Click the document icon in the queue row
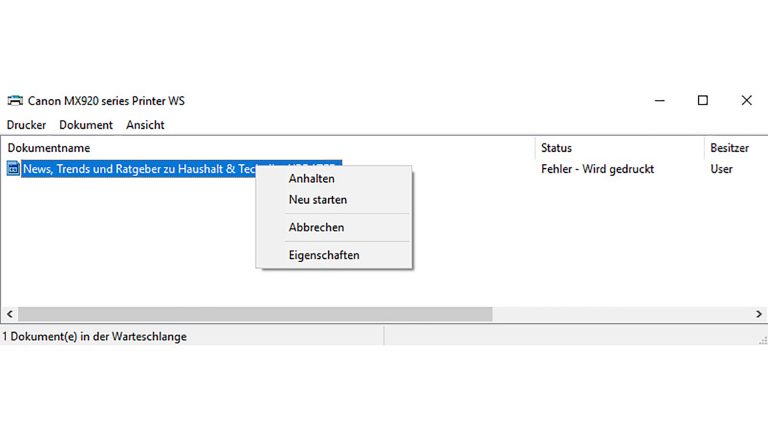The height and width of the screenshot is (432, 768). point(13,169)
